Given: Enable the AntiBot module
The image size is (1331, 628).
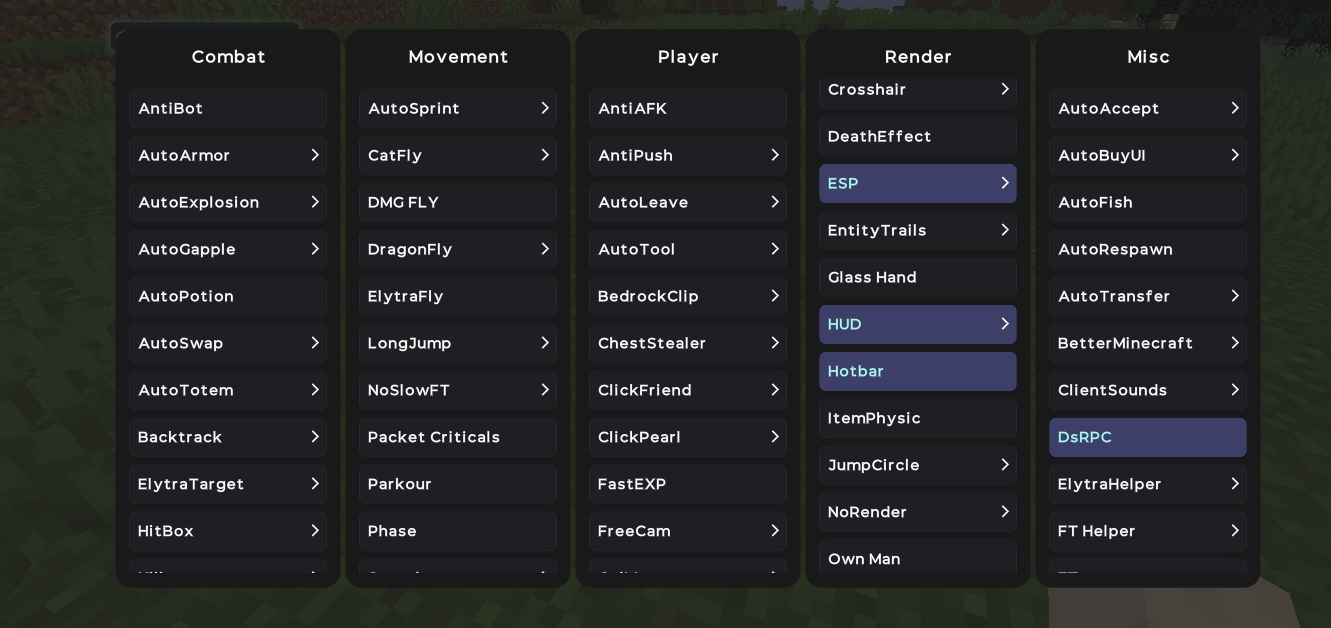Looking at the screenshot, I should click(227, 108).
